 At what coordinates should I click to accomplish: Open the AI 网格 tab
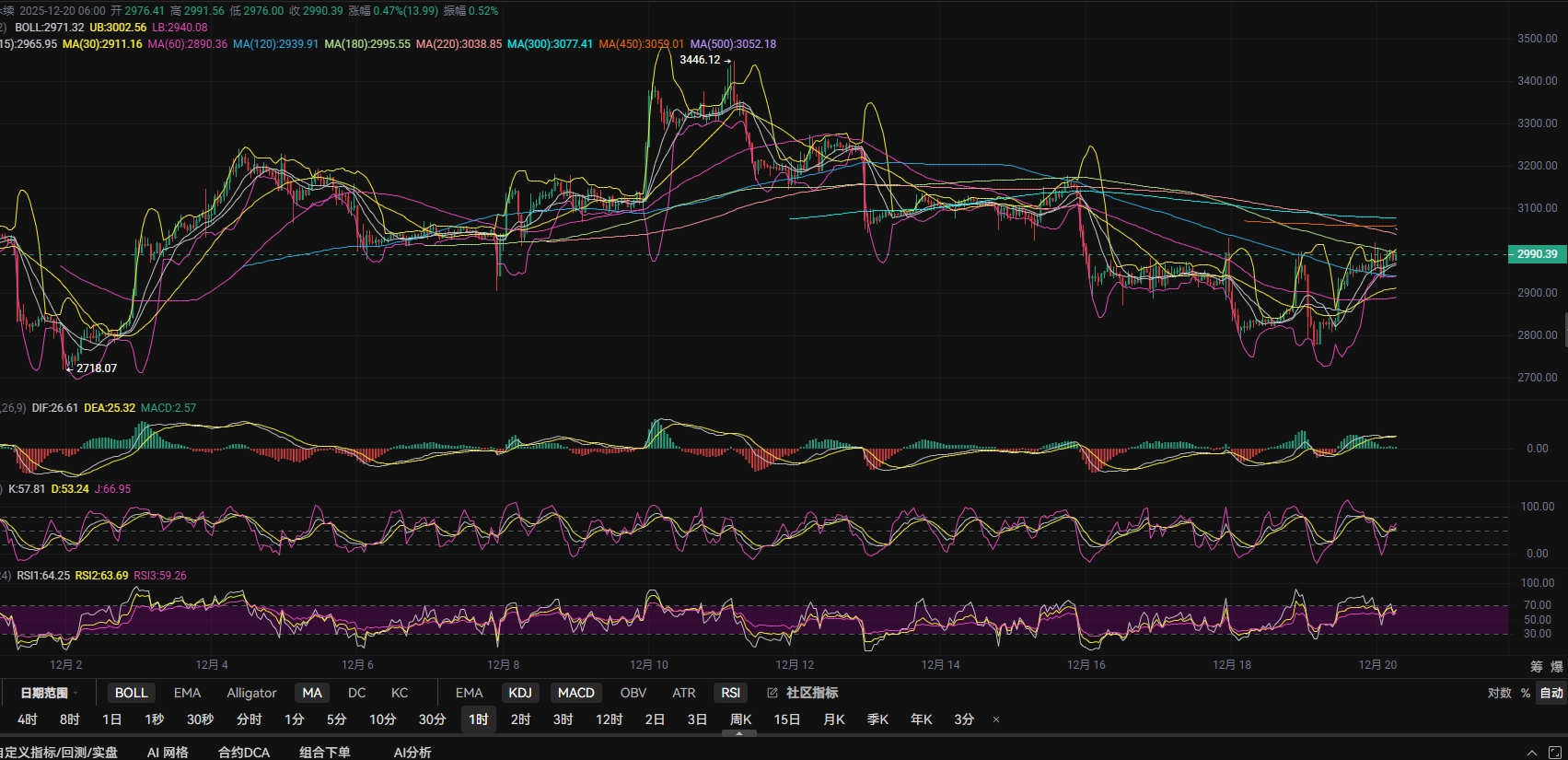(168, 752)
